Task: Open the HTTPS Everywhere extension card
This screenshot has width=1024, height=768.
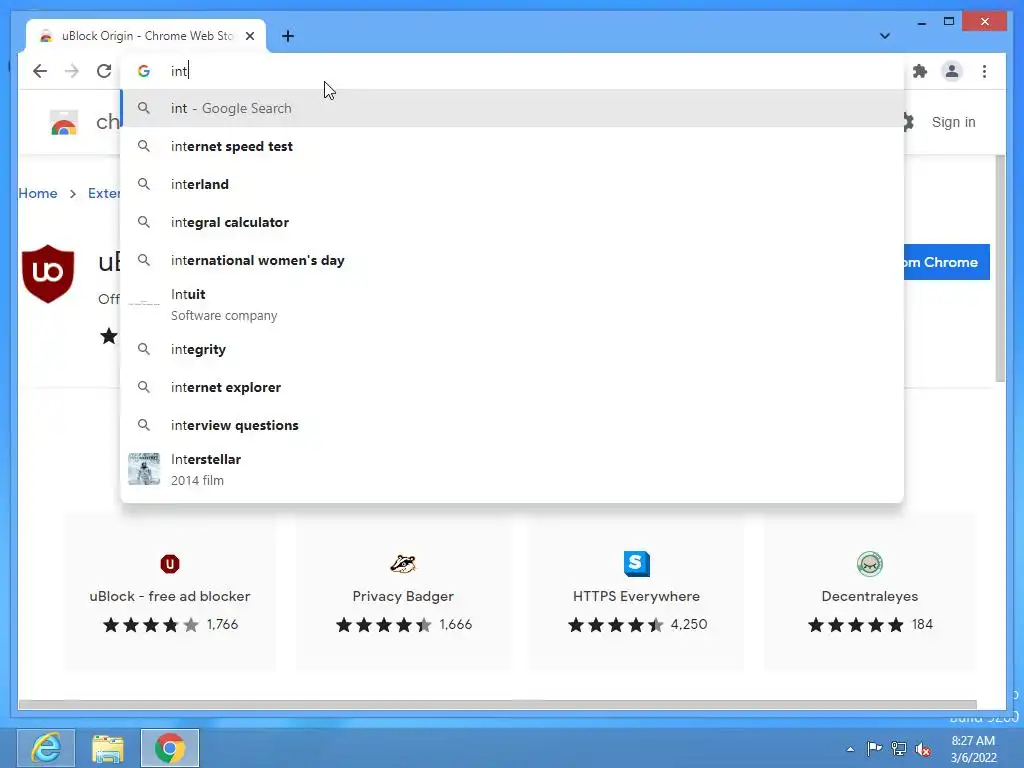Action: (637, 592)
